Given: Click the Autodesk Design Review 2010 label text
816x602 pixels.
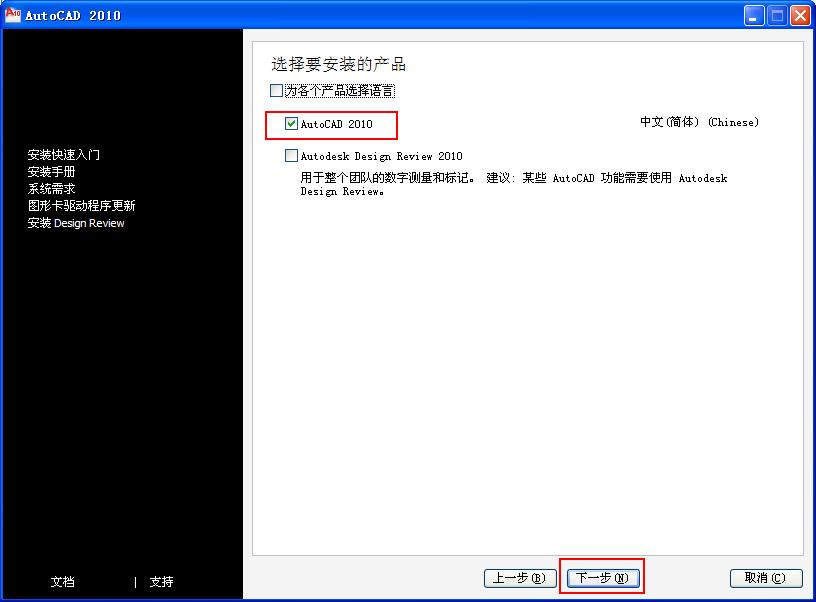Looking at the screenshot, I should [x=381, y=156].
